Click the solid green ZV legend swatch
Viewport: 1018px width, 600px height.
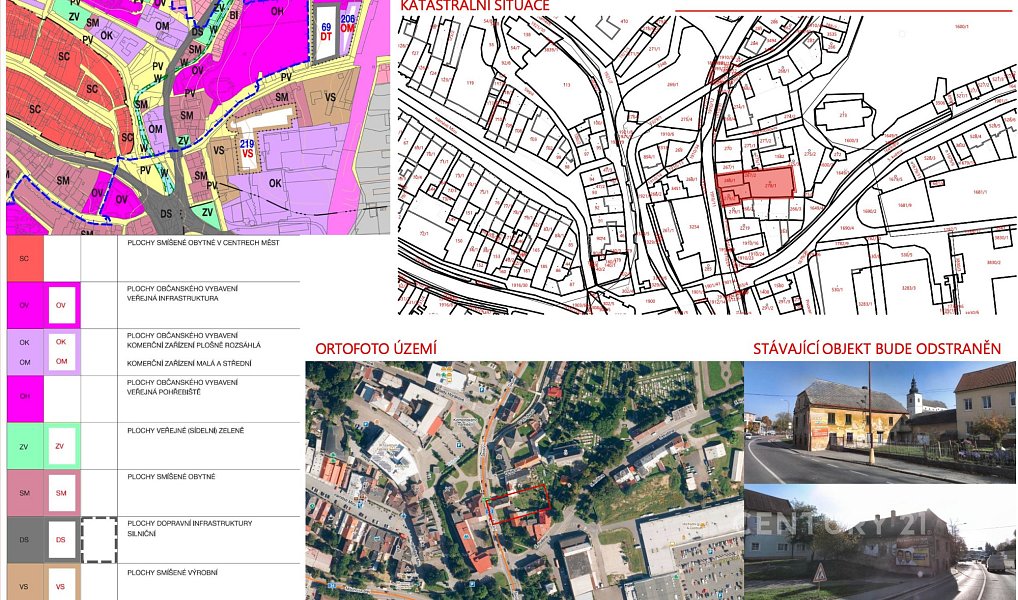[x=25, y=446]
